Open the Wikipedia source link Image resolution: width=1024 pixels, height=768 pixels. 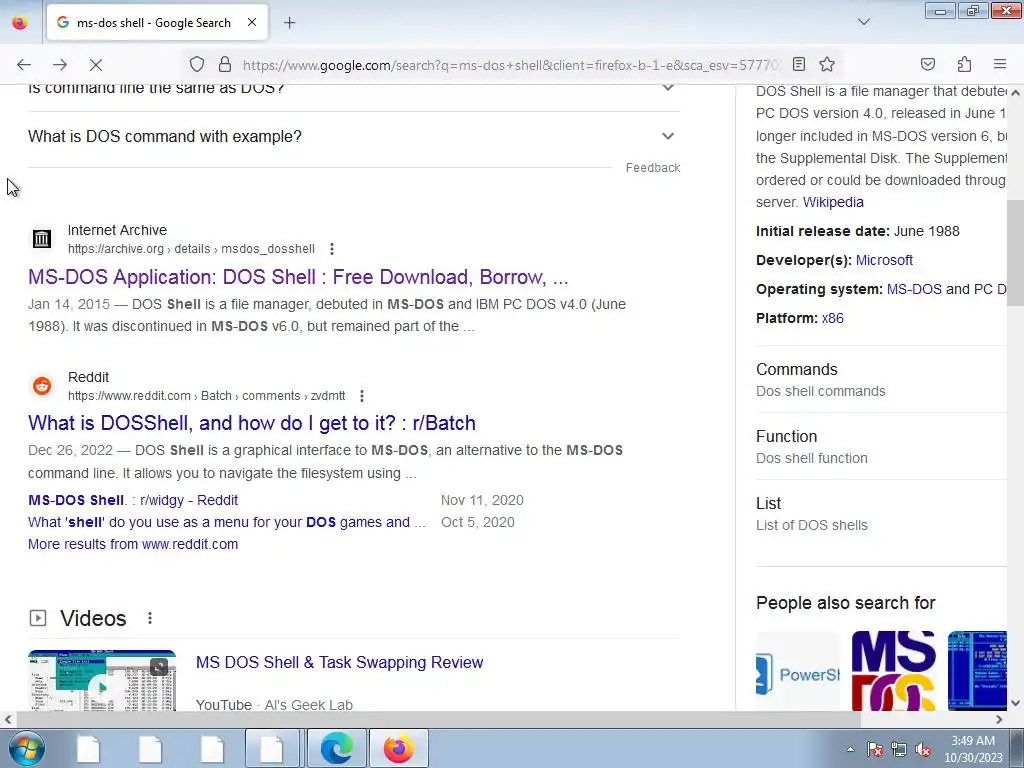(833, 202)
